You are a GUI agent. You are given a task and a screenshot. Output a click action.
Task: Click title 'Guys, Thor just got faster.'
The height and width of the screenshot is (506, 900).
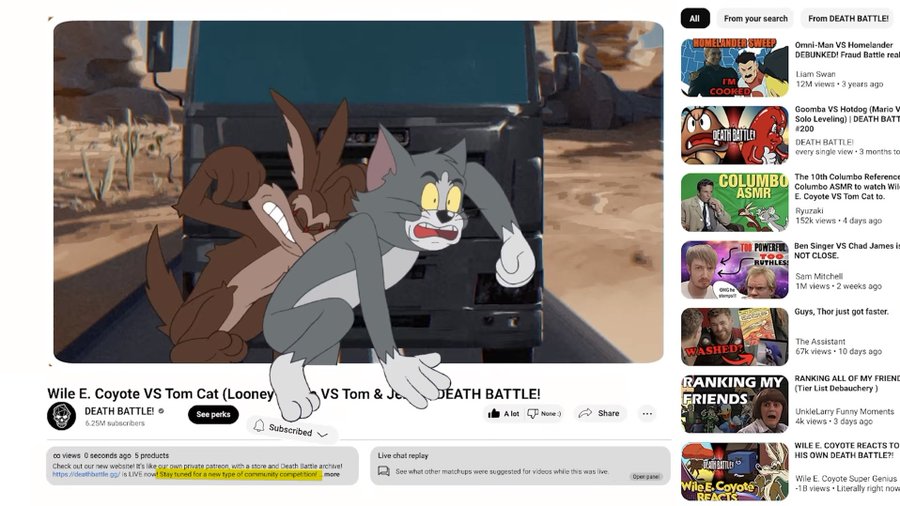point(841,312)
